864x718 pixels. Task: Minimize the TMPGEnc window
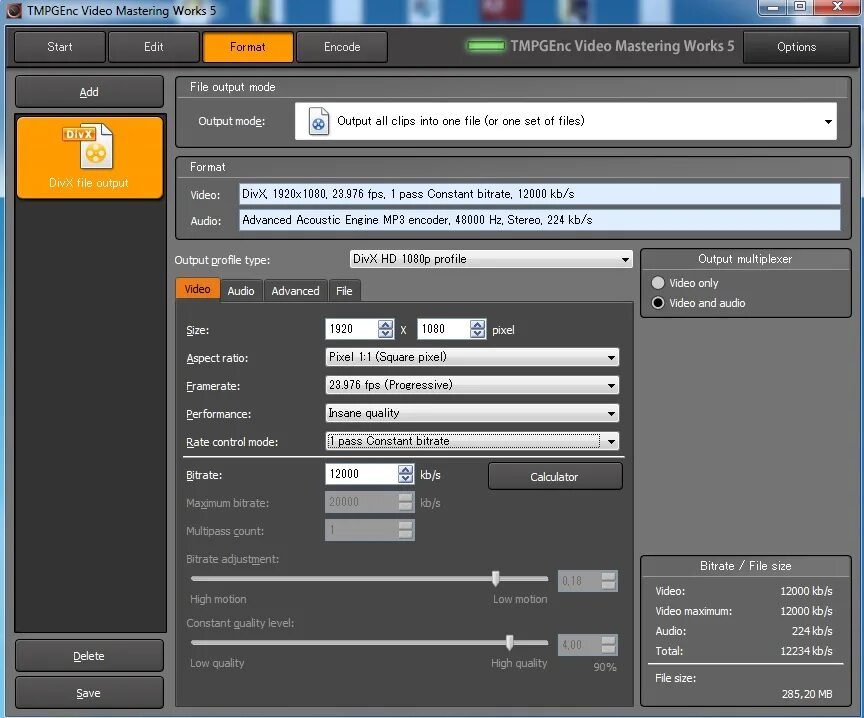(773, 7)
